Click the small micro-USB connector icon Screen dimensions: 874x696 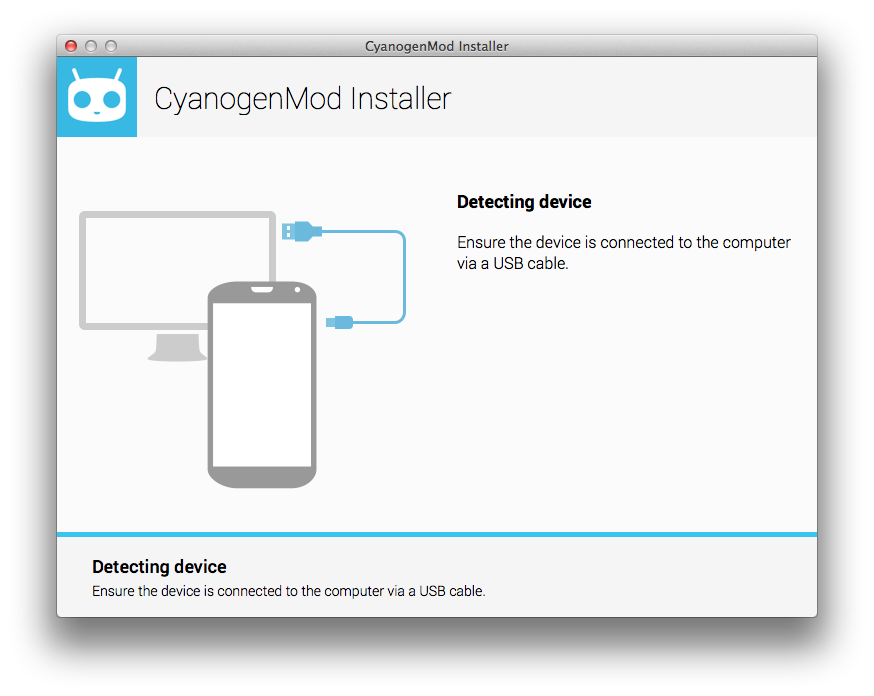coord(340,322)
